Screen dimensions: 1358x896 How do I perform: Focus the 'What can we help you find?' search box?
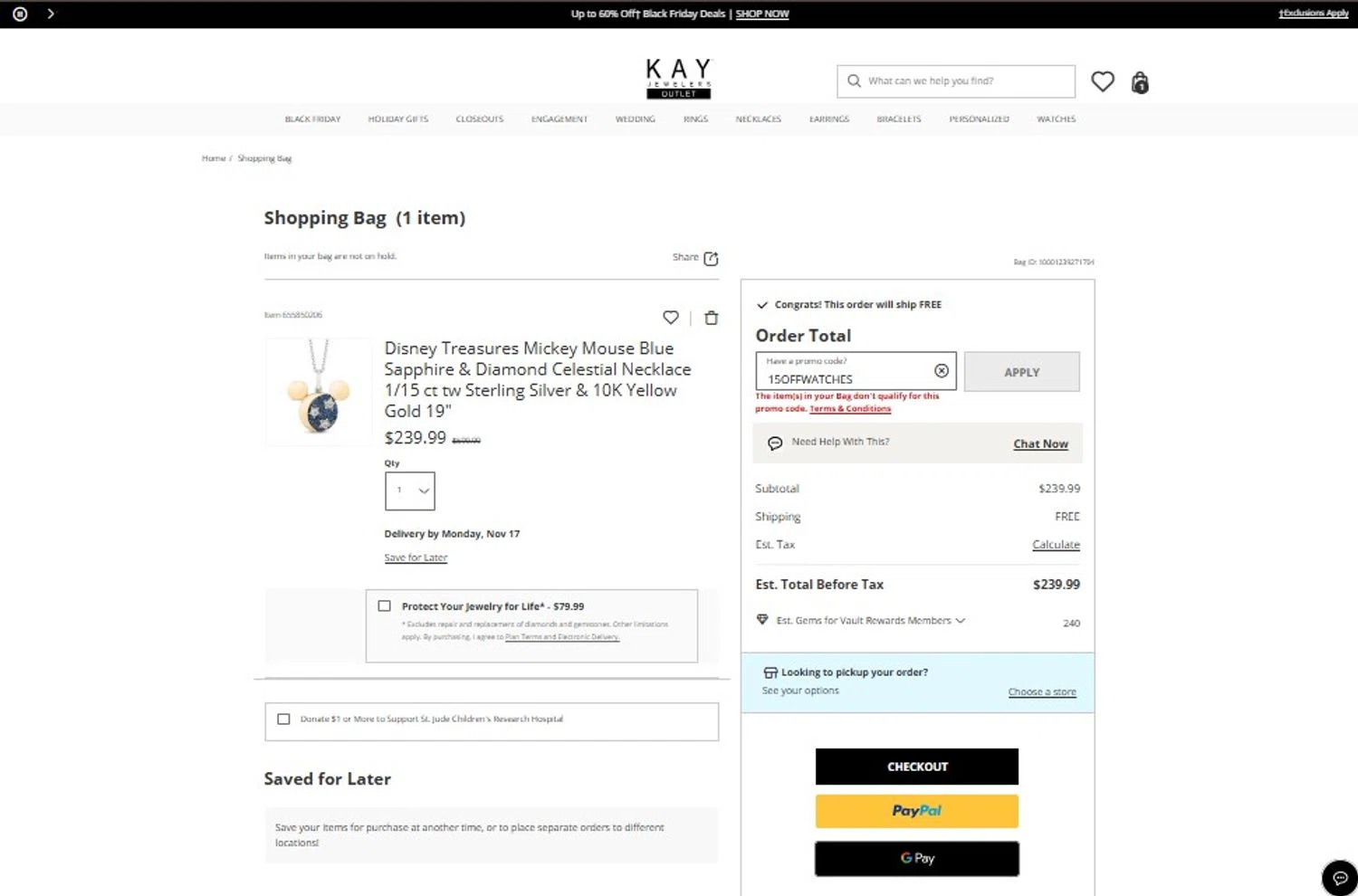(x=956, y=81)
